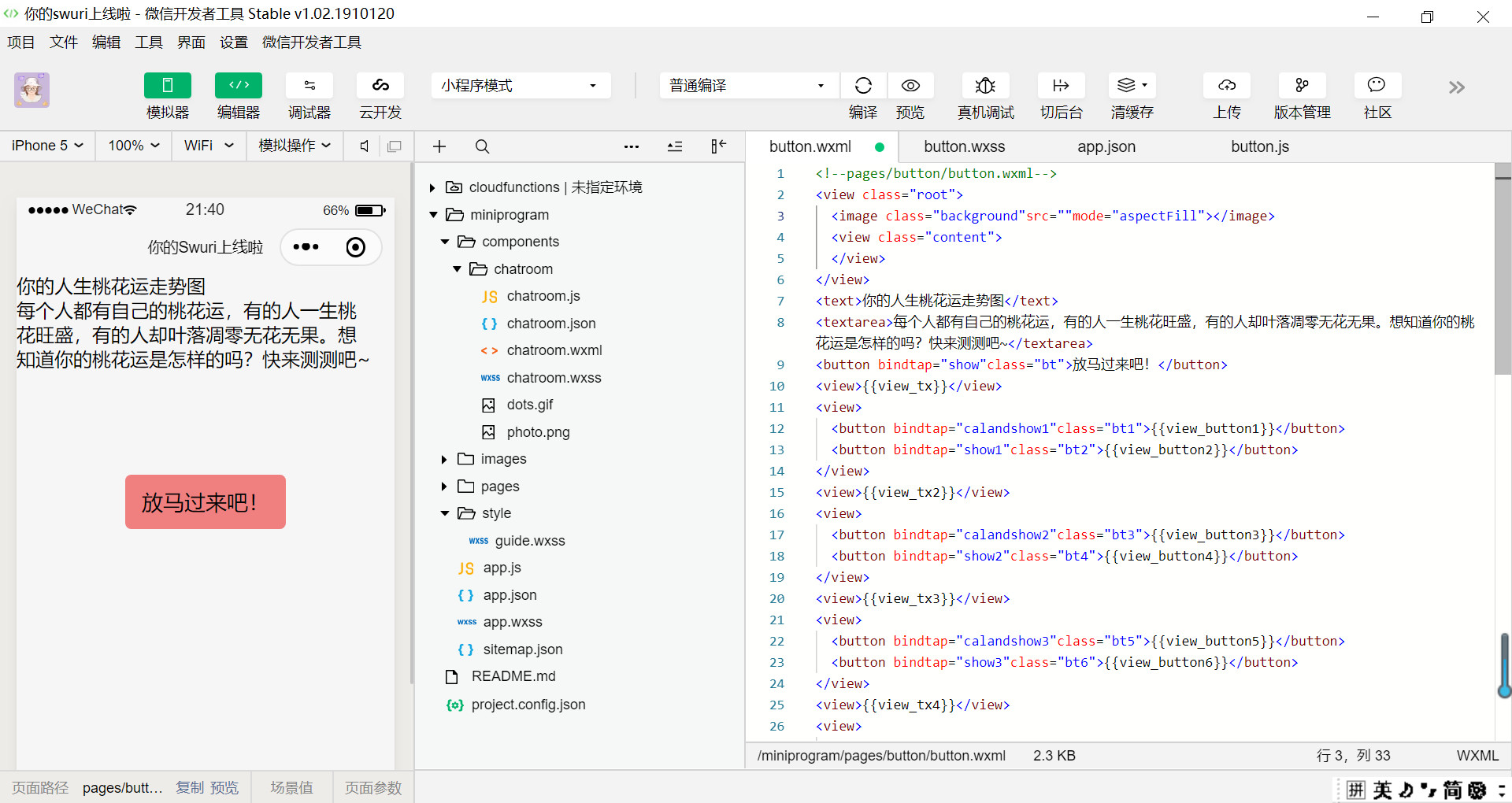Click the code editor vertical scrollbar
Viewport: 1512px width, 803px height.
click(1503, 268)
